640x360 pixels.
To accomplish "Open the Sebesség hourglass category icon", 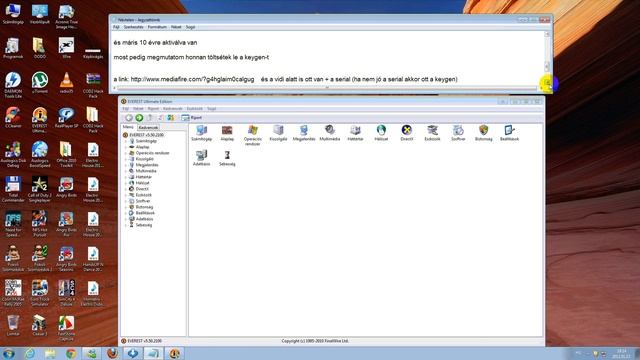I will [227, 158].
